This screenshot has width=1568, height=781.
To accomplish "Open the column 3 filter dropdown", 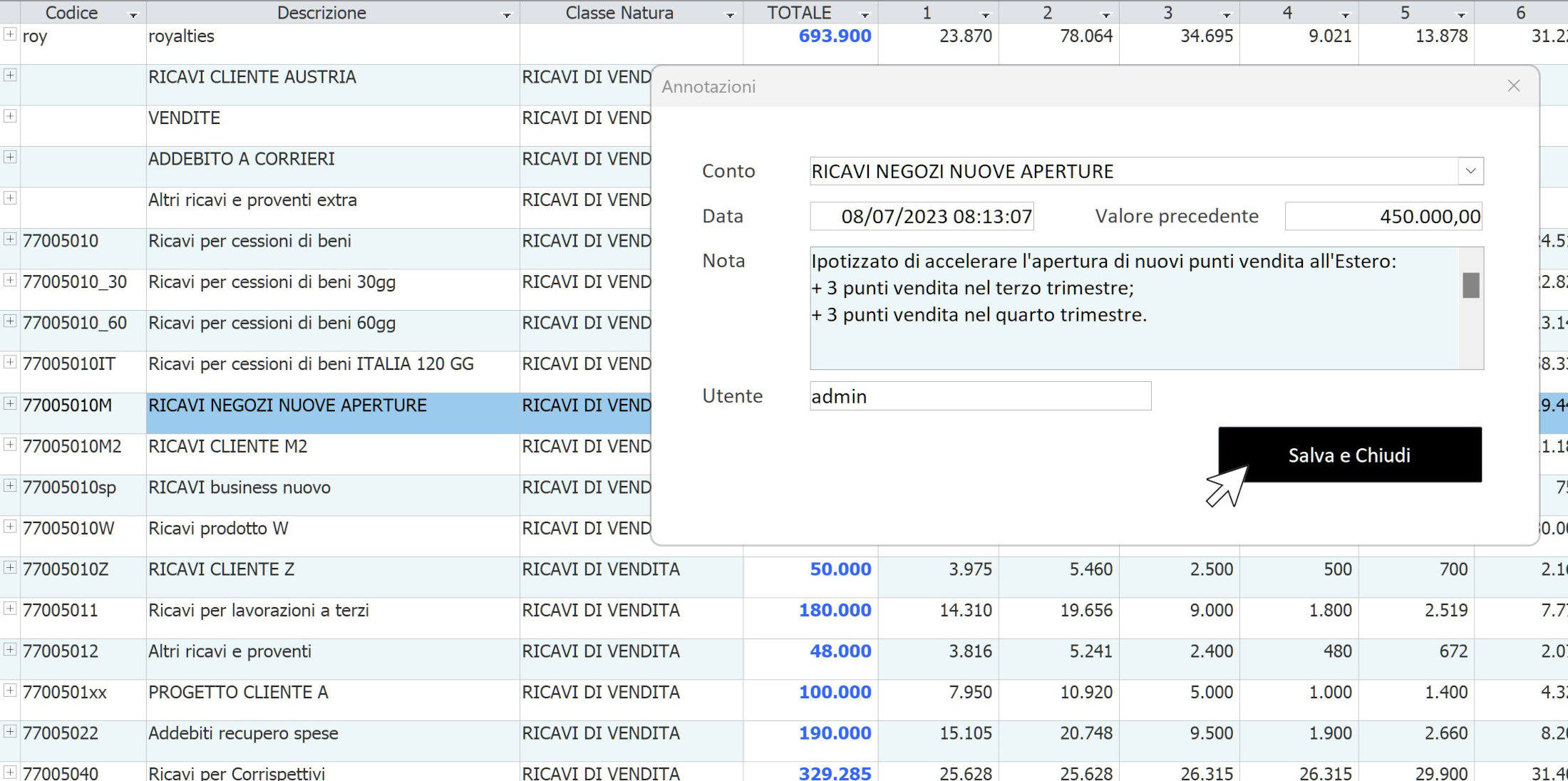I will (1227, 14).
